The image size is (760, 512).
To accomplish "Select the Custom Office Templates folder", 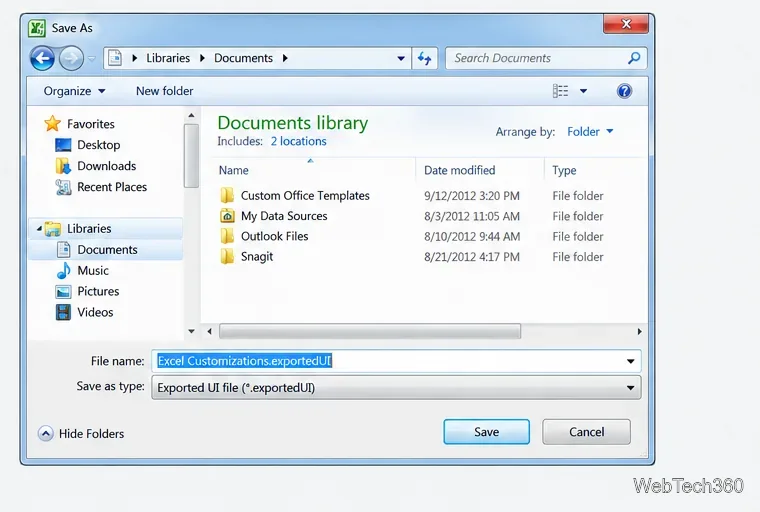I will tap(305, 196).
